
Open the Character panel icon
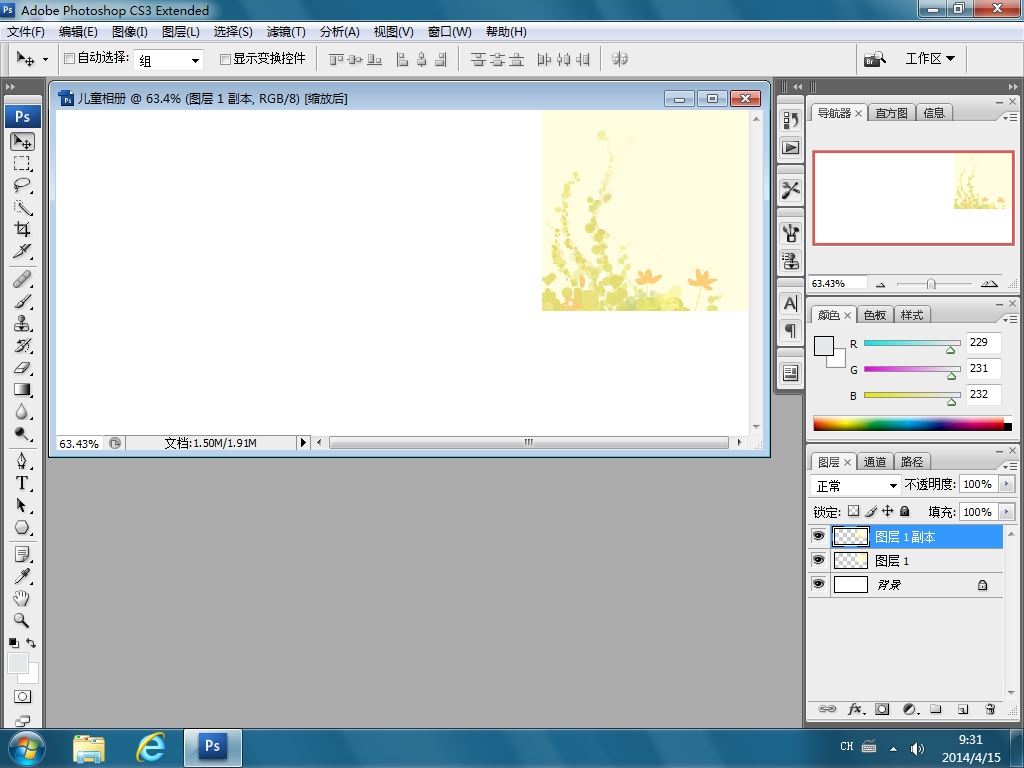pos(791,304)
